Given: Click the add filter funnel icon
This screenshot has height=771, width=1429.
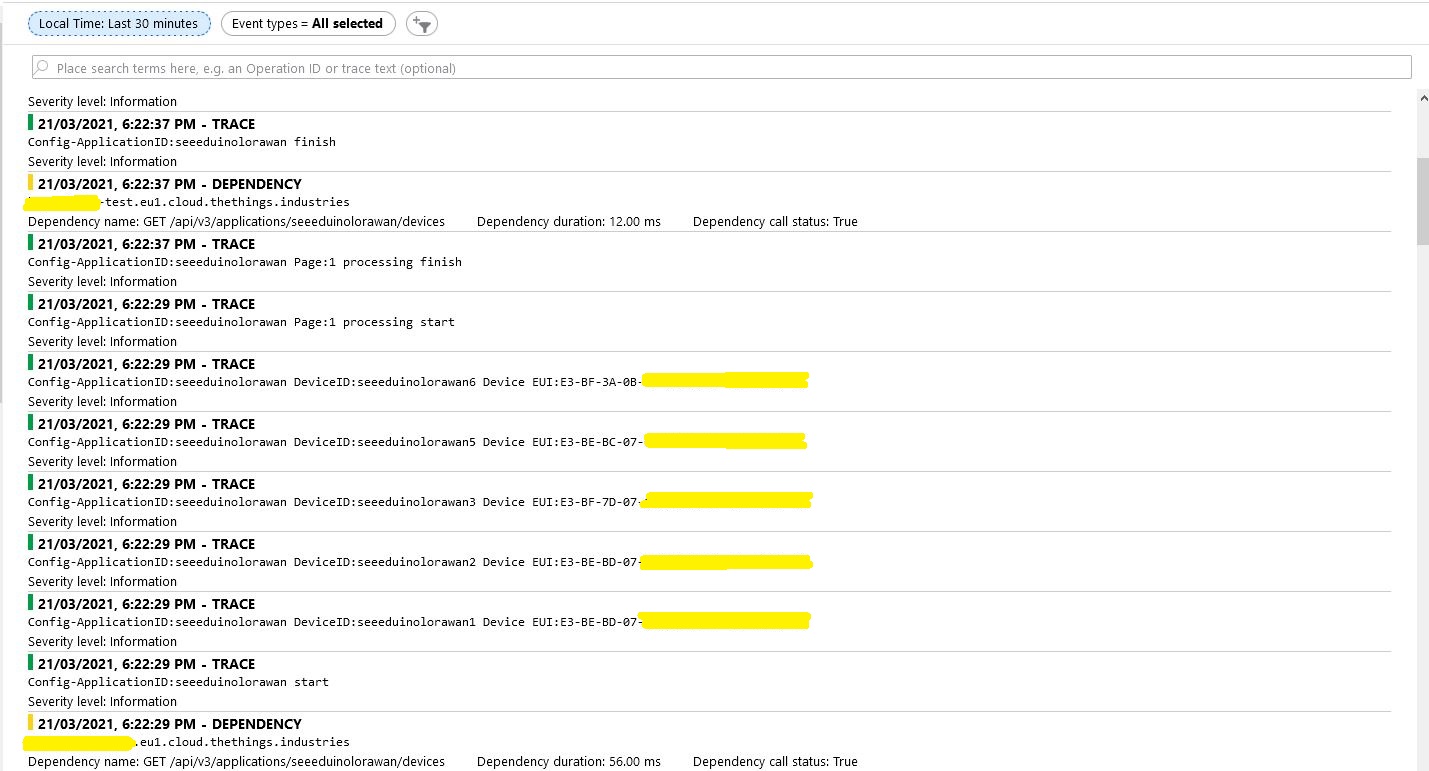Looking at the screenshot, I should (421, 24).
